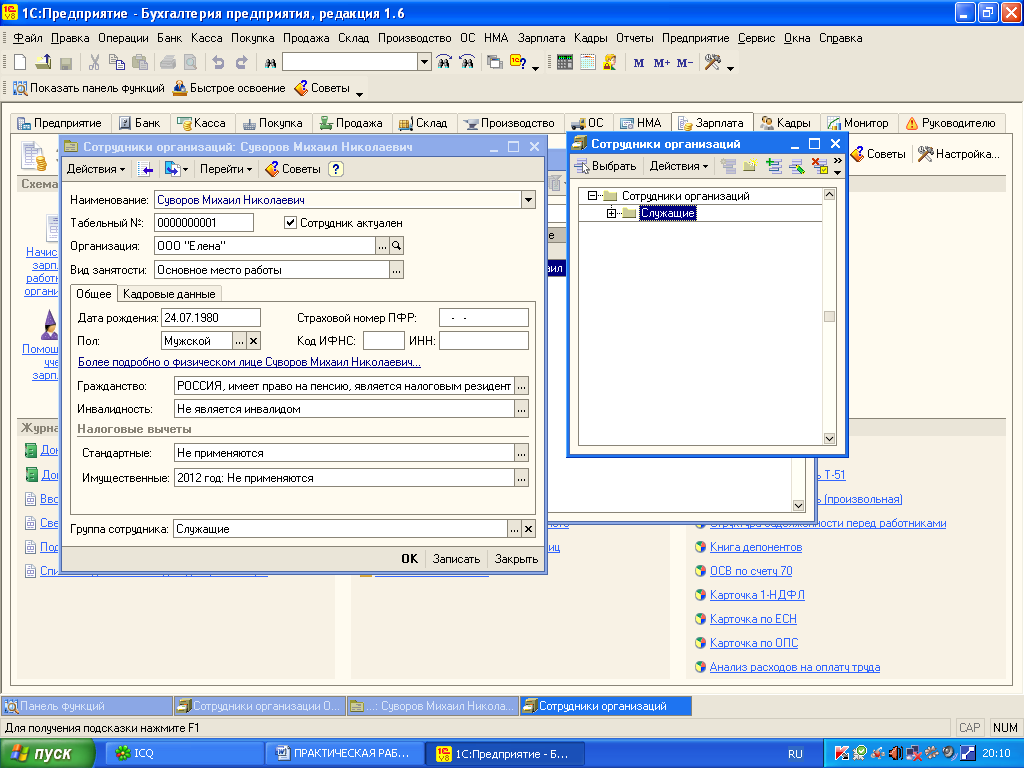The height and width of the screenshot is (768, 1024).
Task: Click ellipsis button for Стандартные вычеты
Action: click(x=521, y=453)
